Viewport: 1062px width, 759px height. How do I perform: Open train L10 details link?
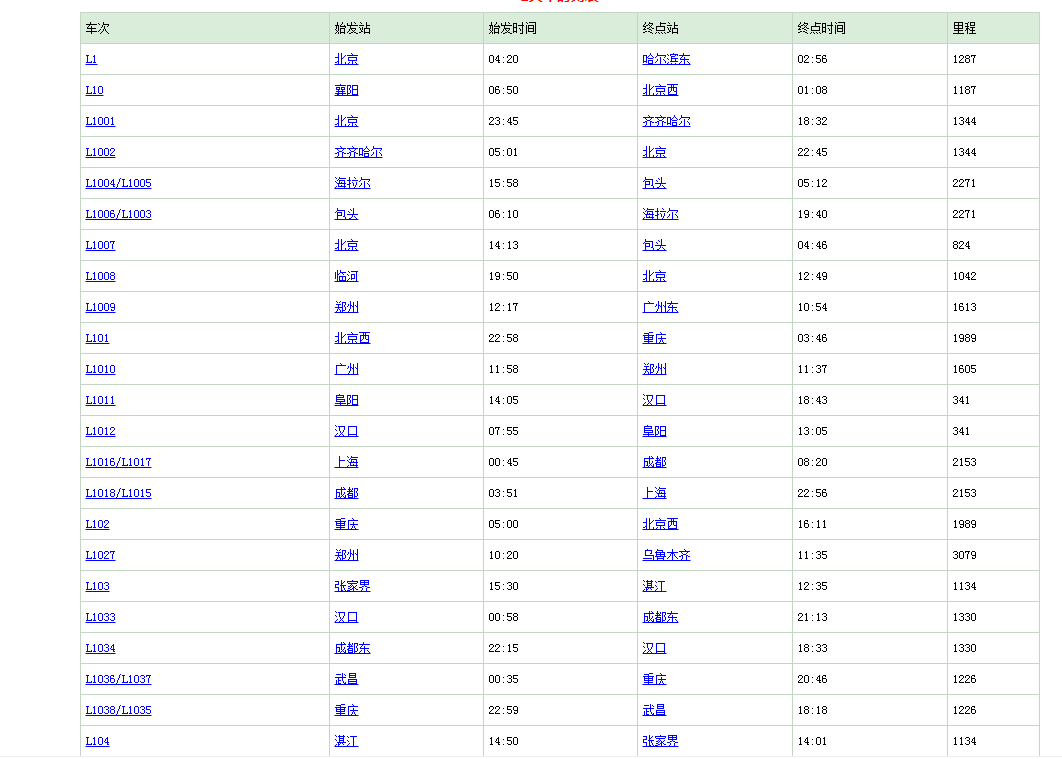tap(94, 90)
